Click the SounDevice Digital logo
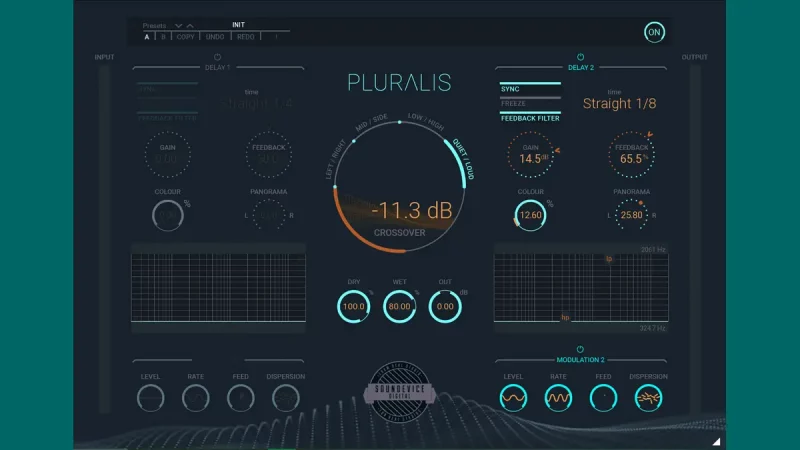Screen dimensions: 800x450 click(x=399, y=385)
